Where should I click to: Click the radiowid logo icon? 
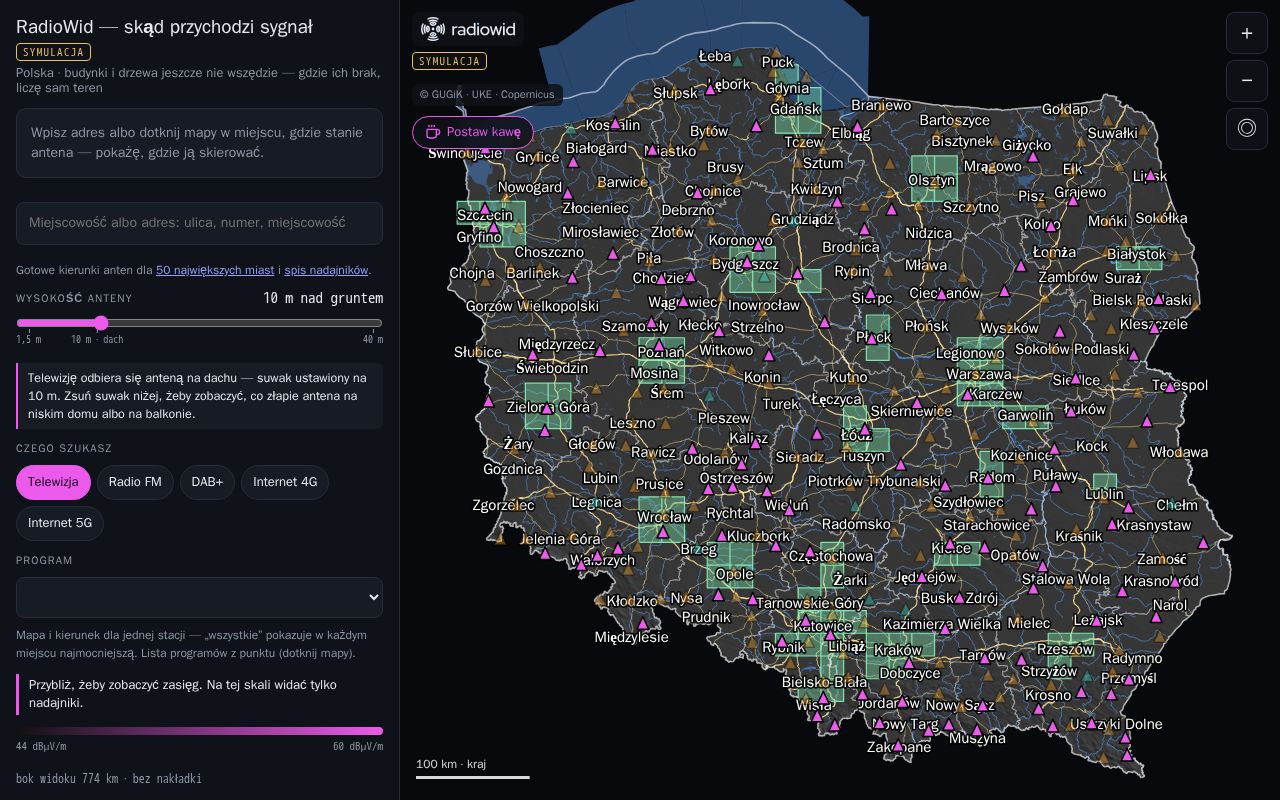[433, 29]
